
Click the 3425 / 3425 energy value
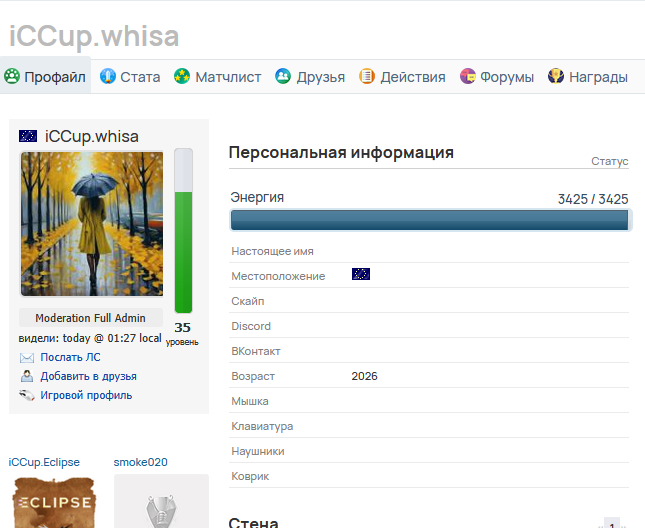pos(593,199)
